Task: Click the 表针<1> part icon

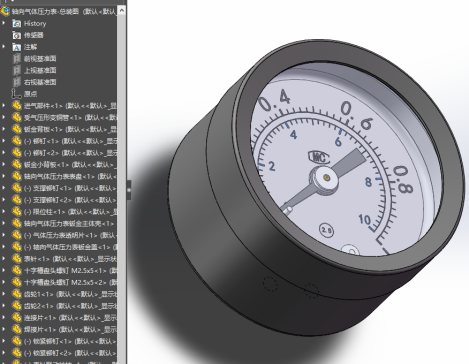Action: click(17, 259)
